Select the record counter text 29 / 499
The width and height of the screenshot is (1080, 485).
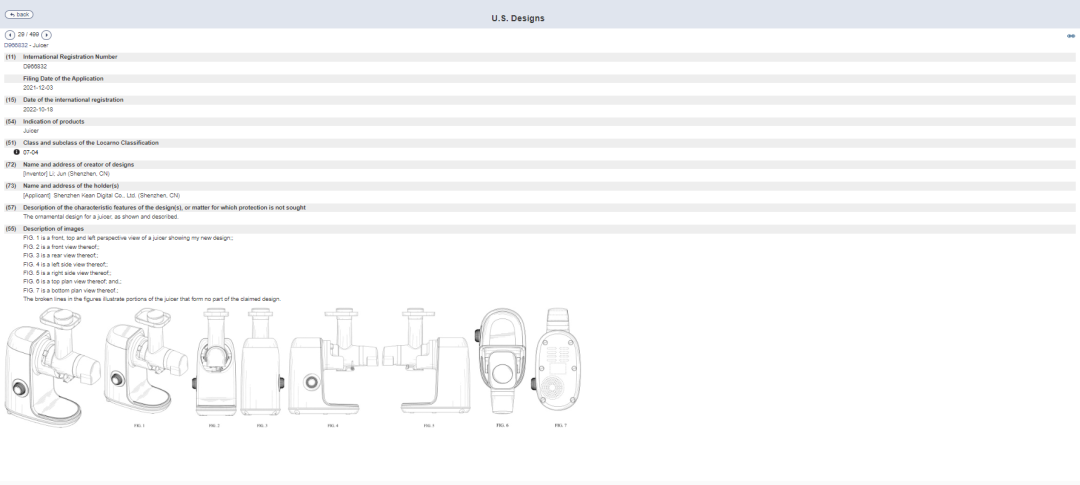[x=28, y=34]
